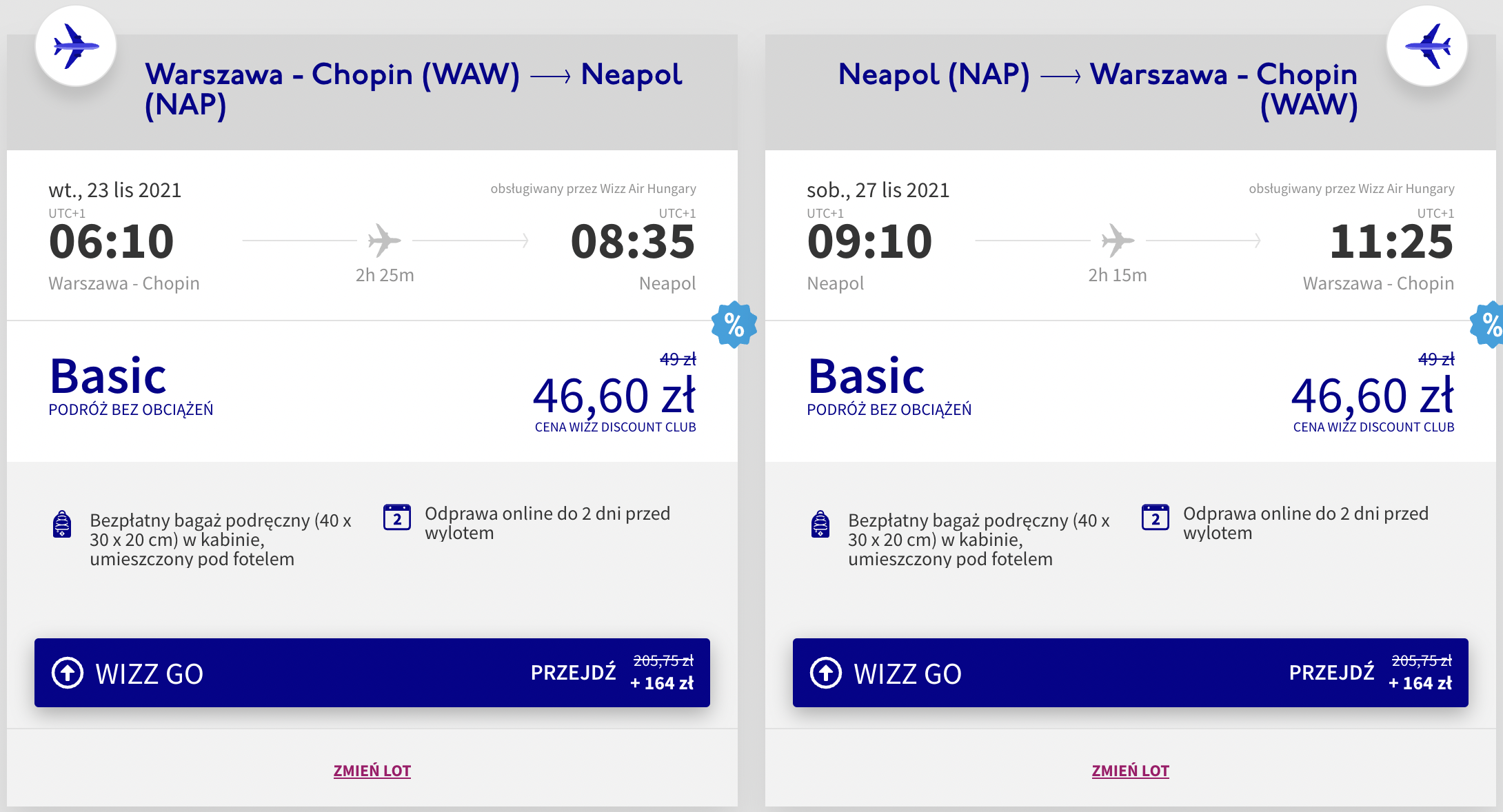Image resolution: width=1503 pixels, height=812 pixels.
Task: Click the discount percent badge on outbound card
Action: click(734, 325)
